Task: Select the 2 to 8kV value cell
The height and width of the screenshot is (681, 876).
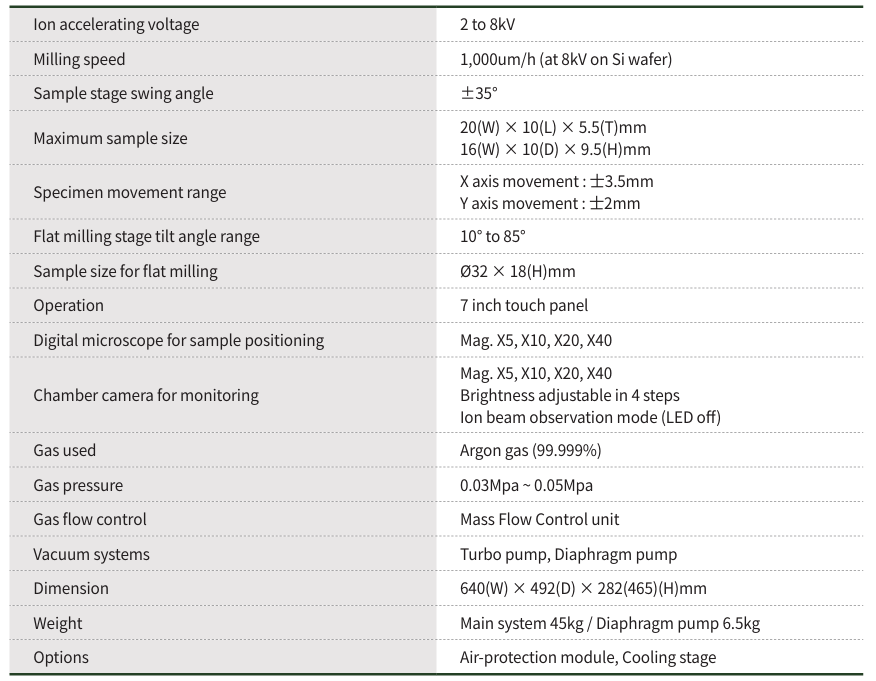Action: pyautogui.click(x=487, y=24)
